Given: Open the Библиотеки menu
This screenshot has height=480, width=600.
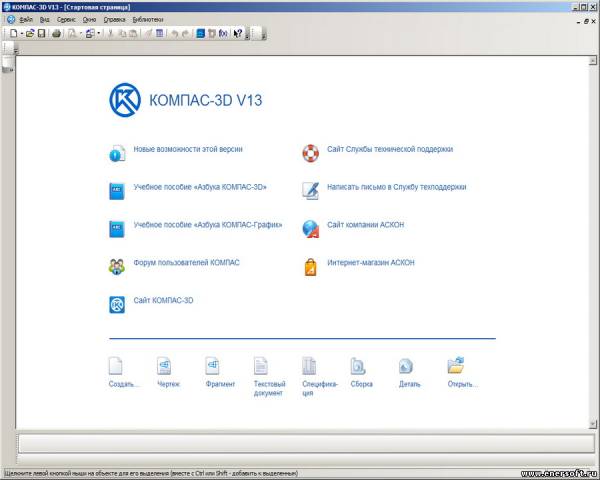Looking at the screenshot, I should [148, 20].
